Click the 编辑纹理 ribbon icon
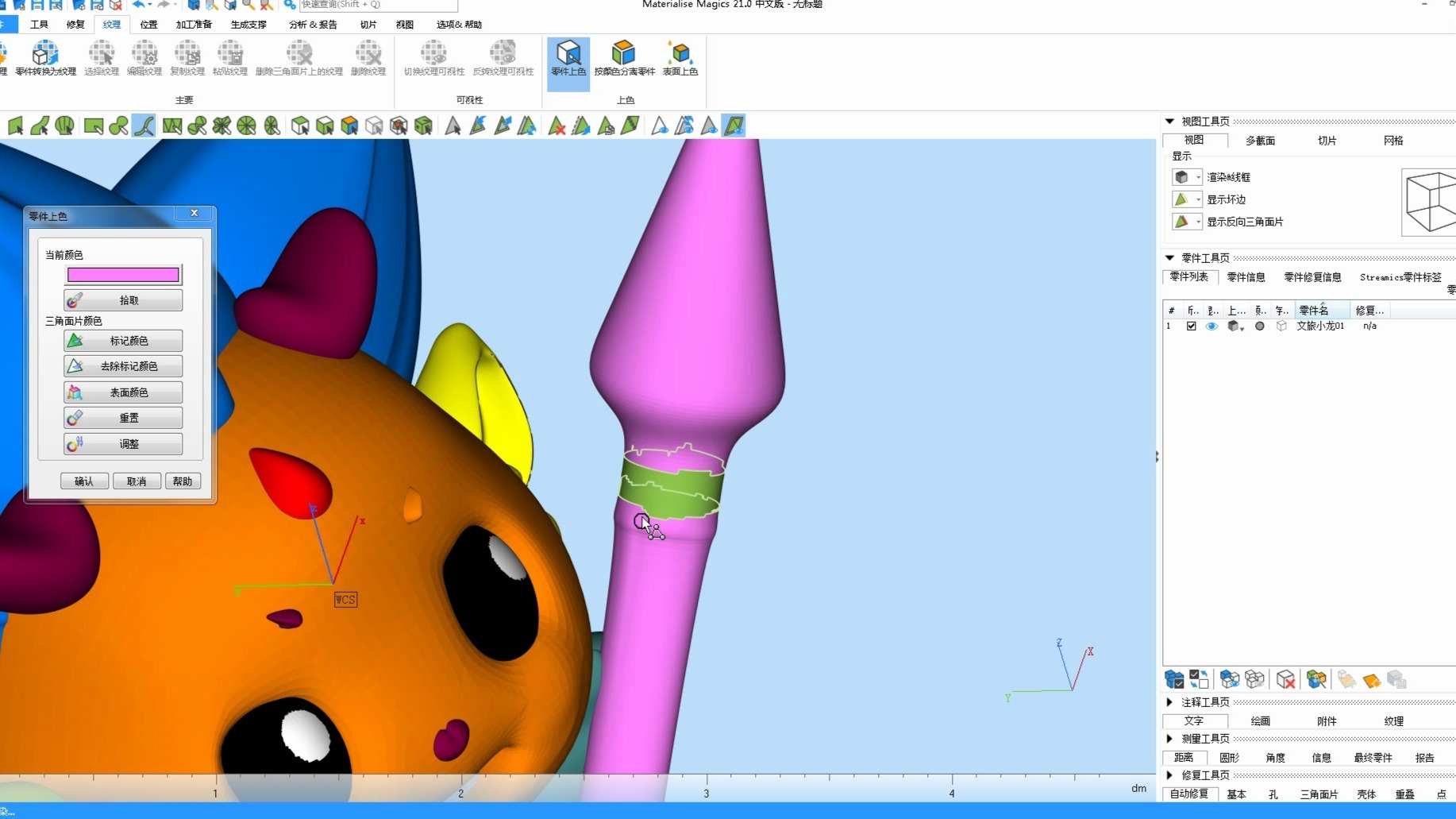Image resolution: width=1456 pixels, height=819 pixels. tap(144, 59)
